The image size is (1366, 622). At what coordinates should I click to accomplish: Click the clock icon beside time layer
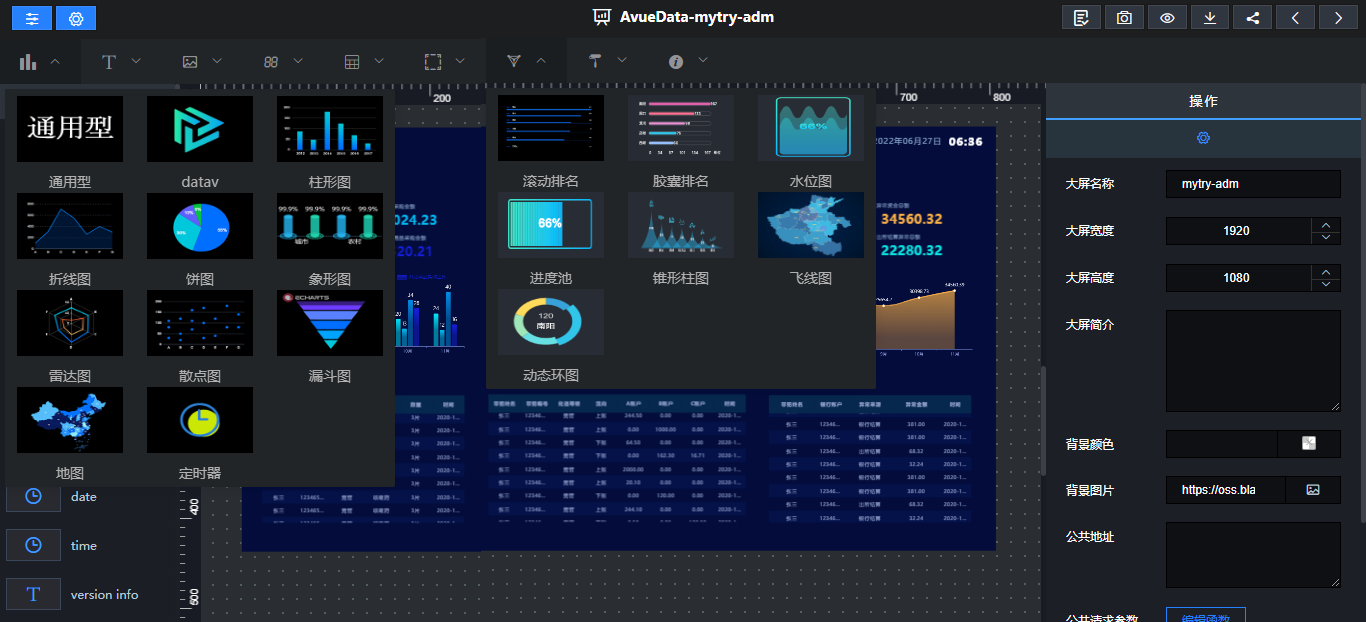[x=33, y=545]
